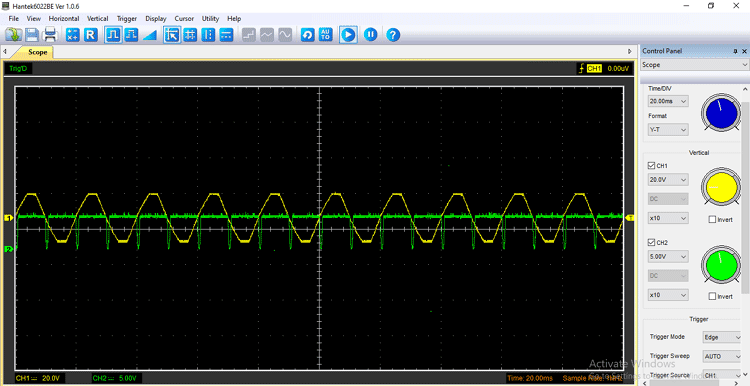750x386 pixels.
Task: Select the falling edge trigger icon
Action: [131, 35]
